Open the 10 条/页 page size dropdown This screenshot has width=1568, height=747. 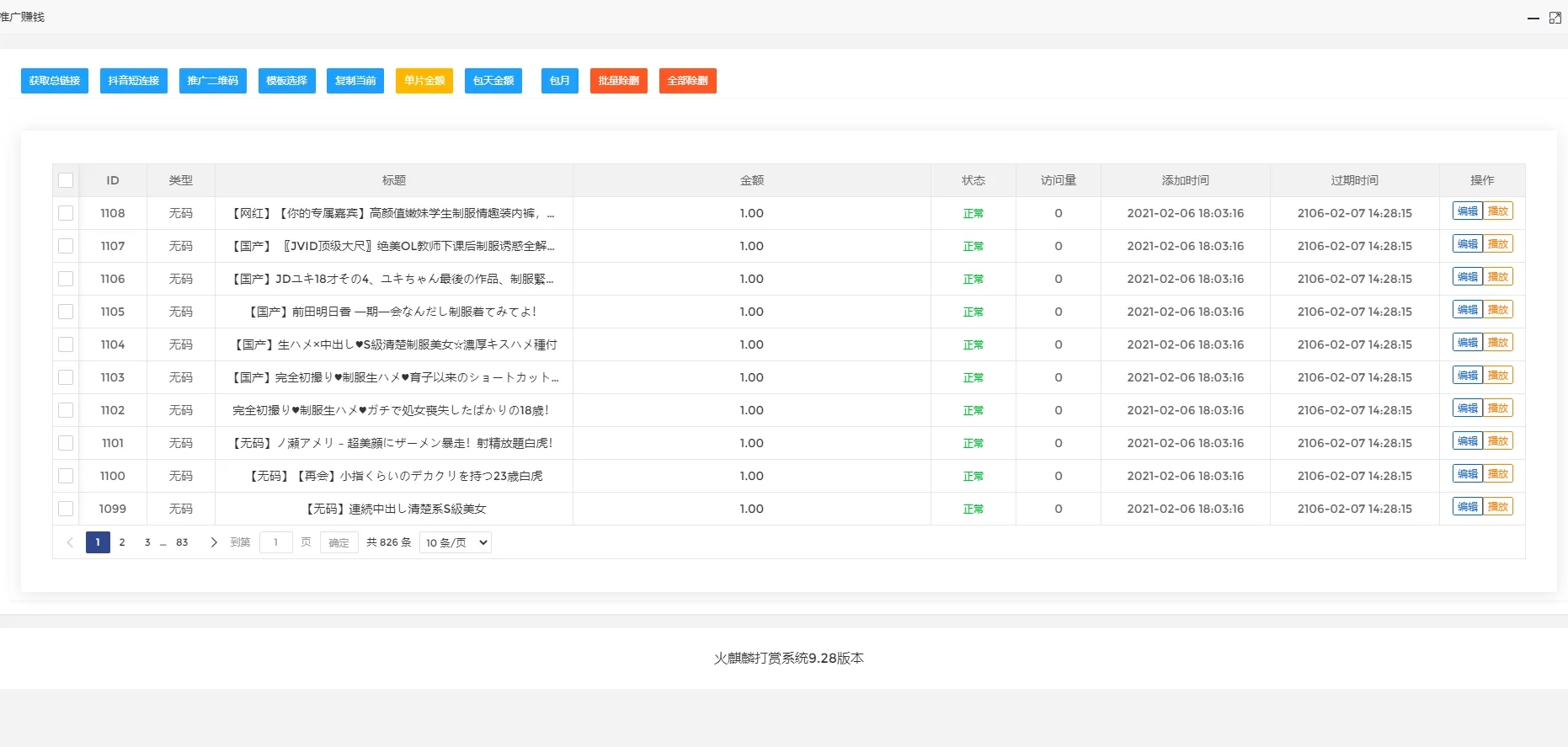pos(455,542)
